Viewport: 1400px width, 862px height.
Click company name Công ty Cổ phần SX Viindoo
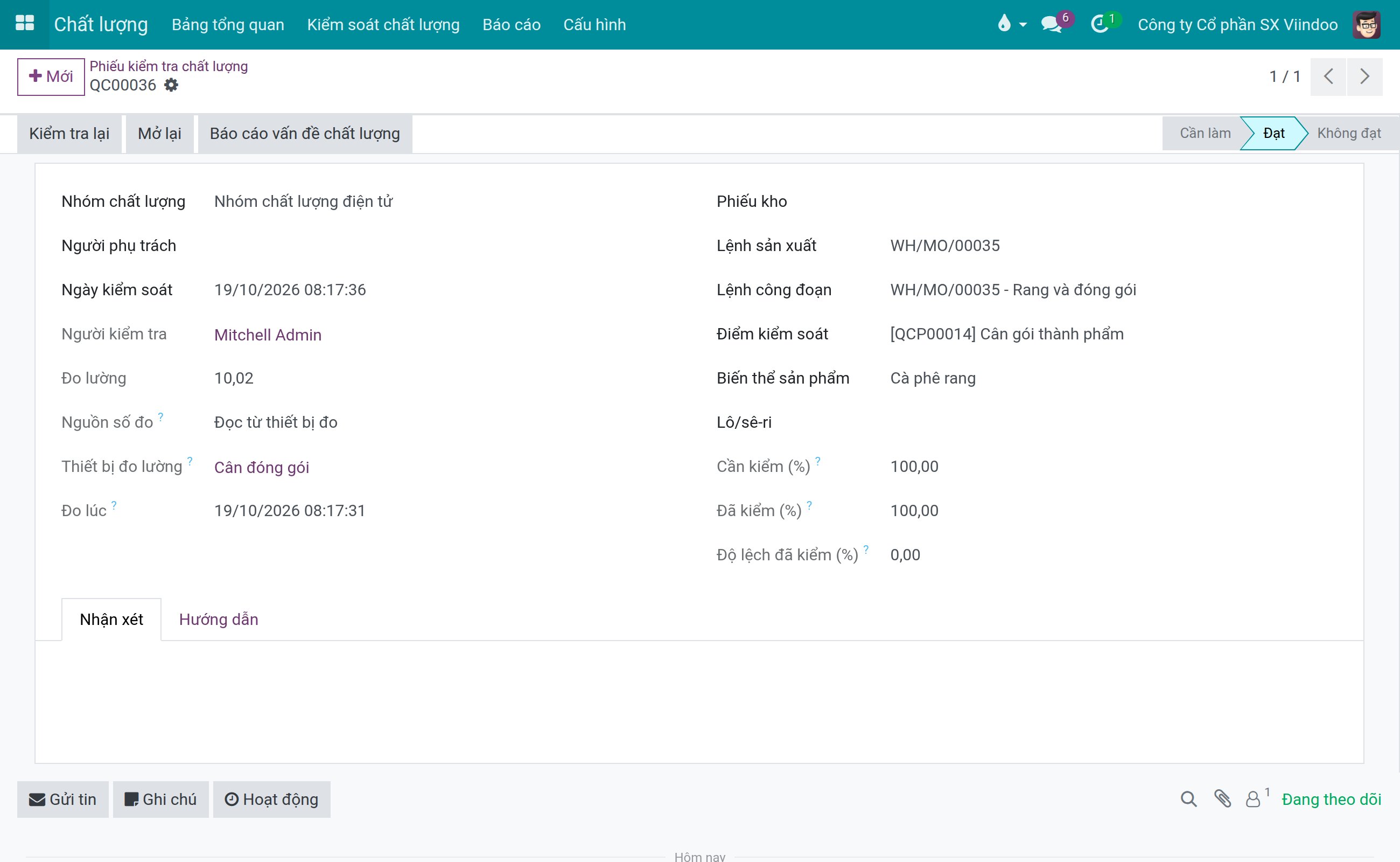point(1237,25)
